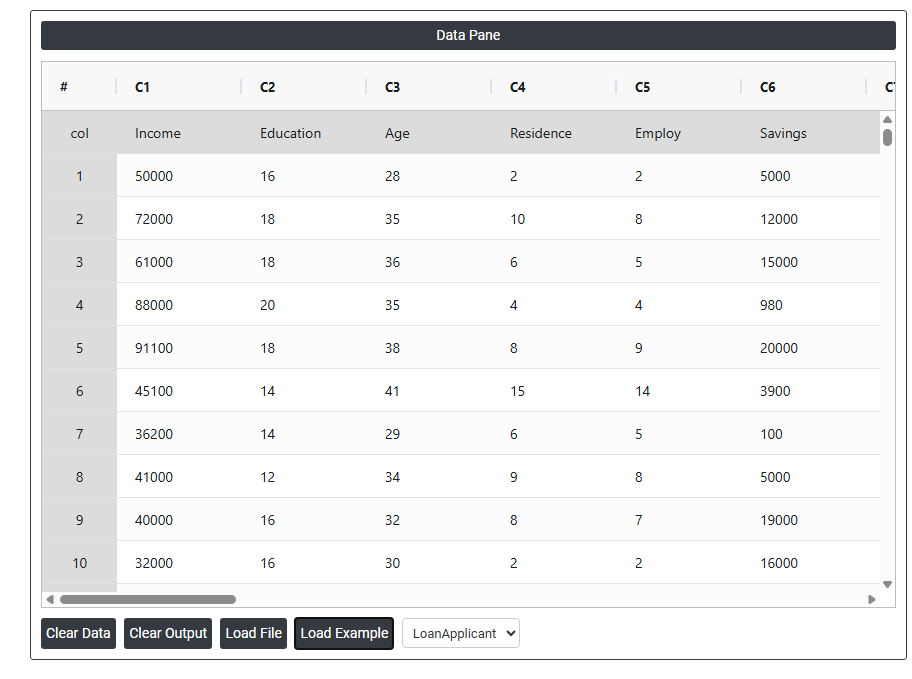
Task: Open the LoanApplicant example dropdown
Action: (461, 633)
